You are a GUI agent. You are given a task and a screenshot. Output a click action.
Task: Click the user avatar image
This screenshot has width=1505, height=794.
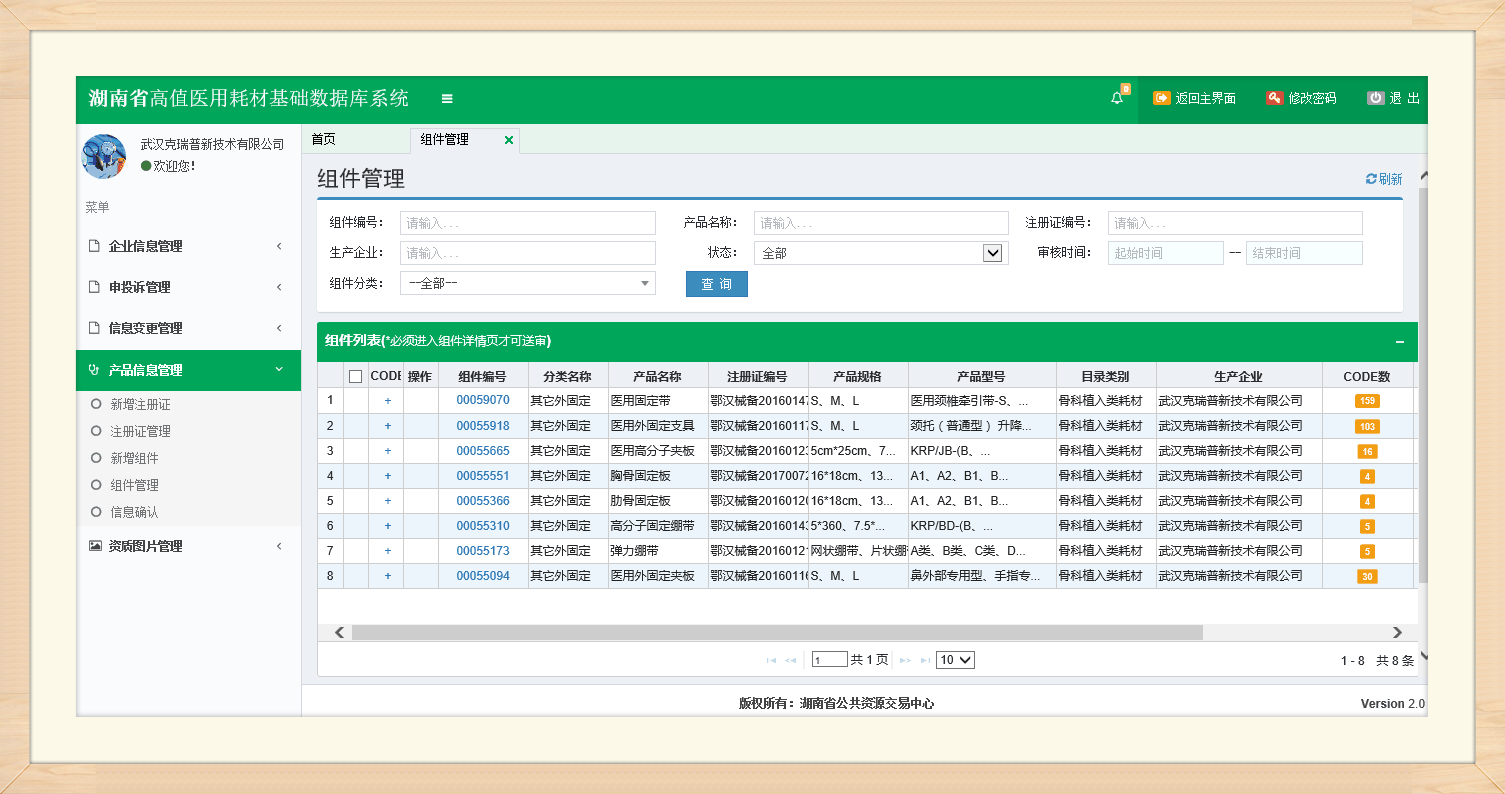(104, 156)
